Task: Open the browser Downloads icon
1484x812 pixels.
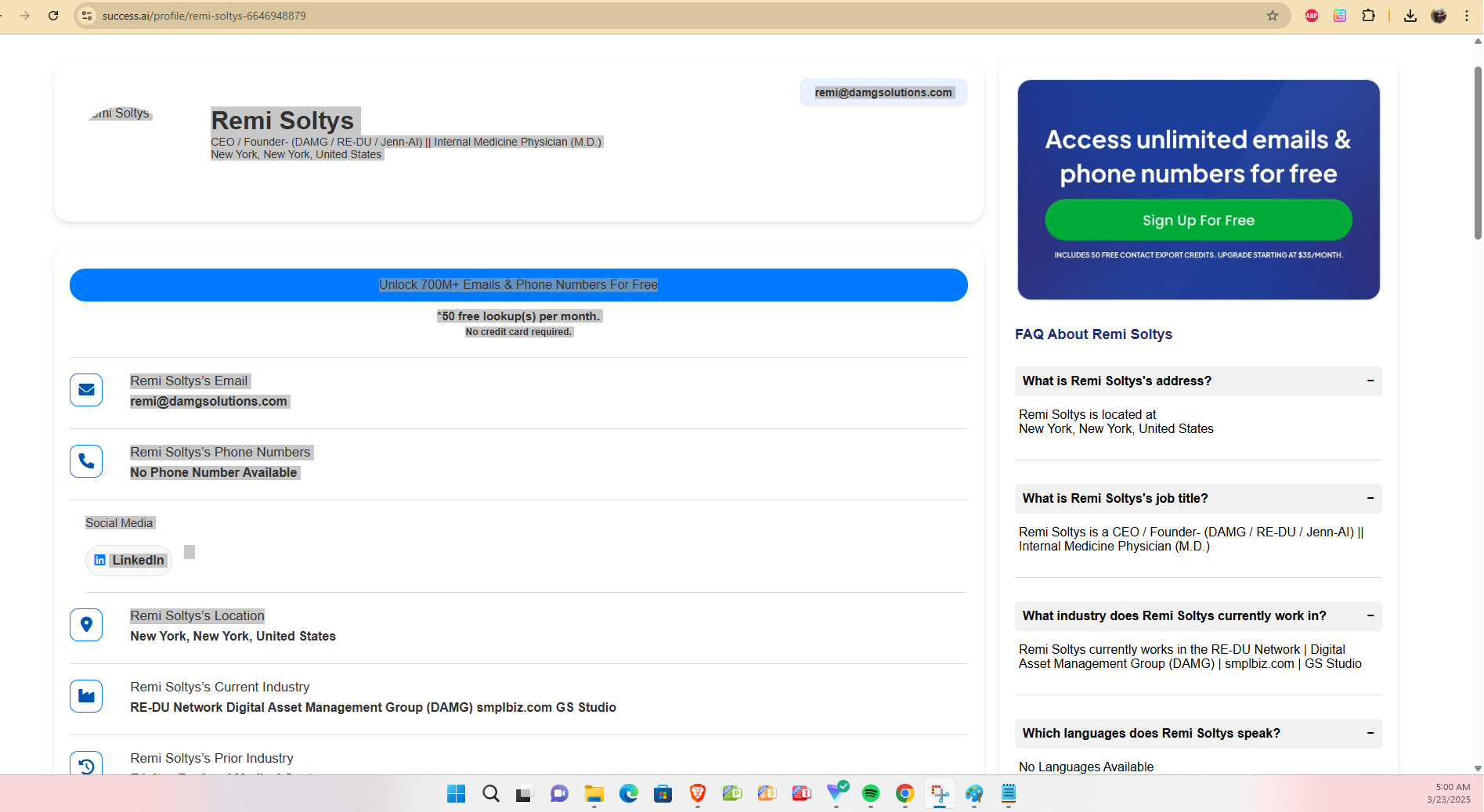Action: 1410,16
